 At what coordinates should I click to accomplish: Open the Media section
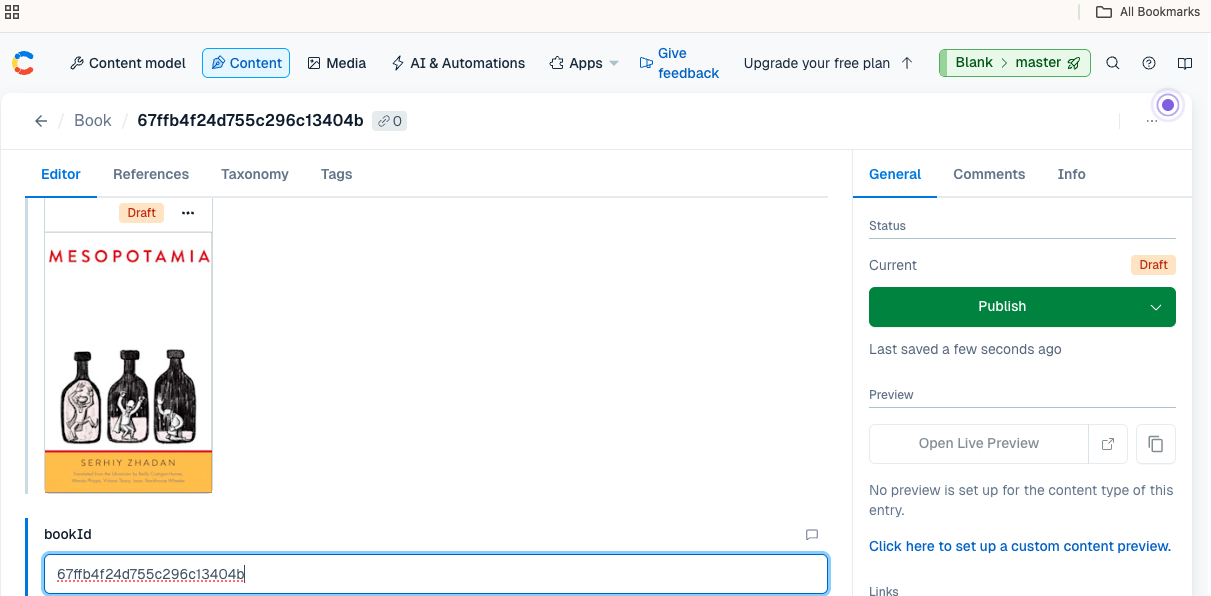pos(336,63)
